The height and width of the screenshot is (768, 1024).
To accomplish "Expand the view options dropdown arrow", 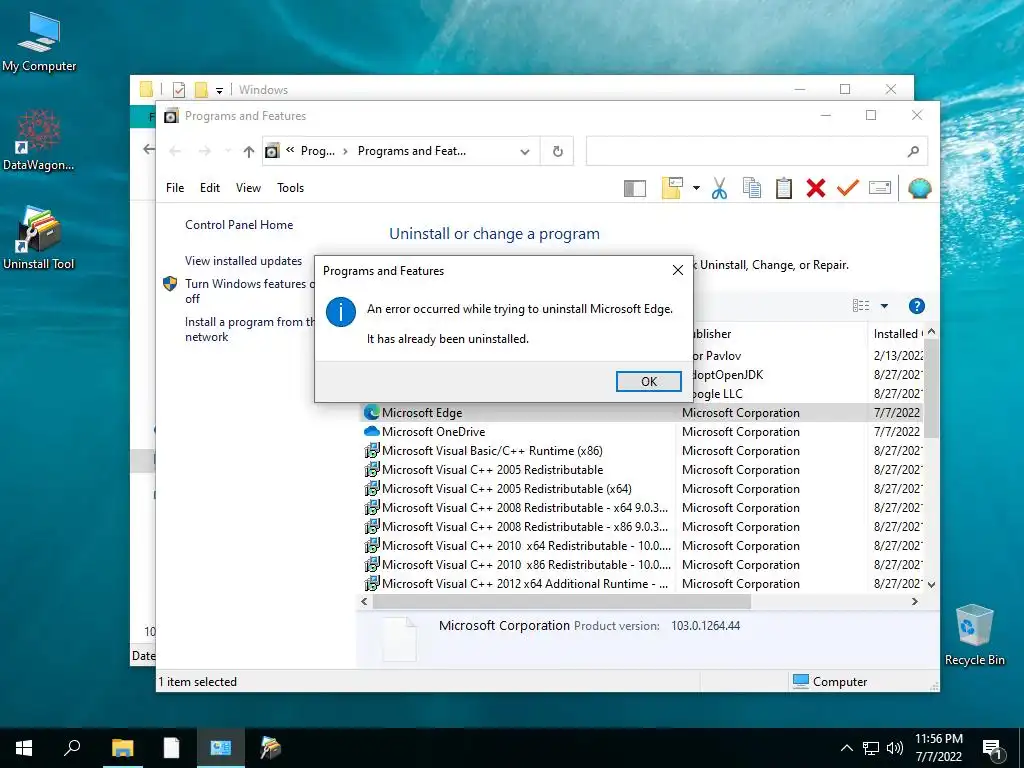I will pyautogui.click(x=884, y=306).
